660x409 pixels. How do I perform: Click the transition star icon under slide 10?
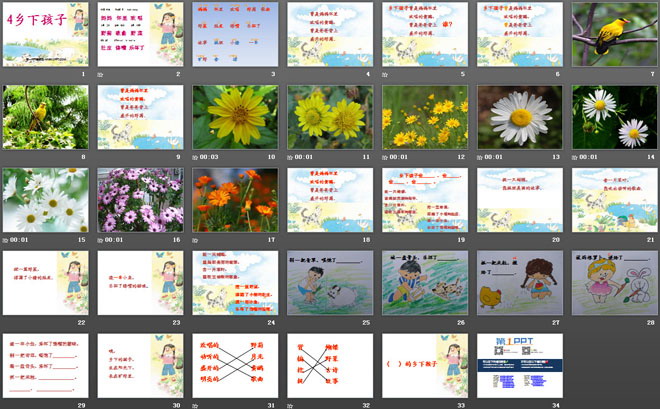(195, 157)
